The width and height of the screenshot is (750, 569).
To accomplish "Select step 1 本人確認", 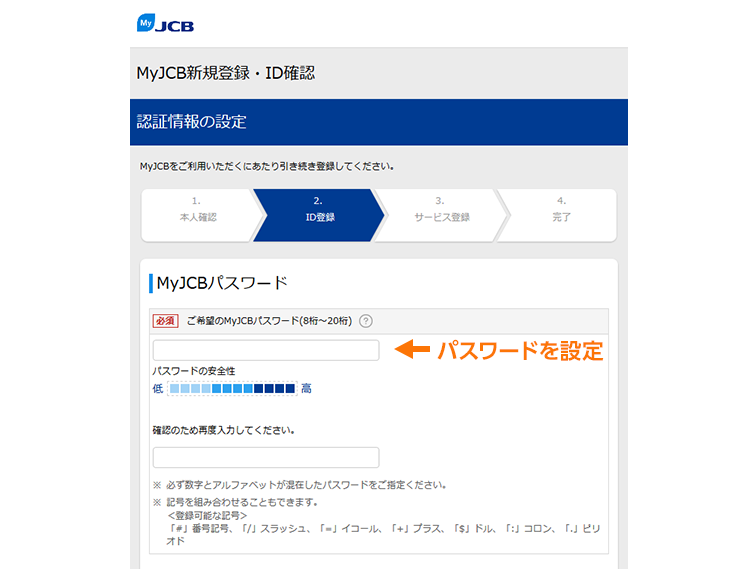I will point(198,215).
